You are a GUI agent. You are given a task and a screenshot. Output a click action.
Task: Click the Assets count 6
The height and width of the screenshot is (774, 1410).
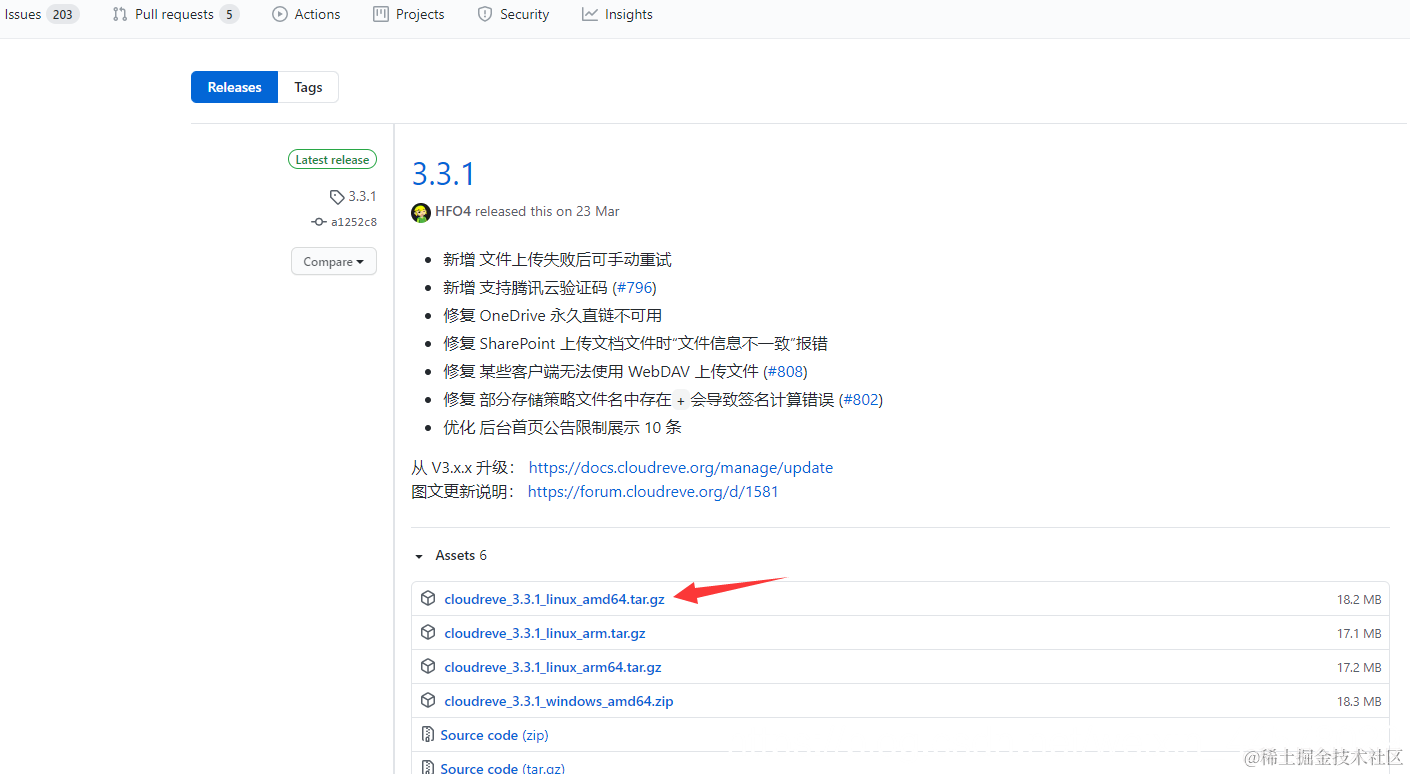(483, 555)
